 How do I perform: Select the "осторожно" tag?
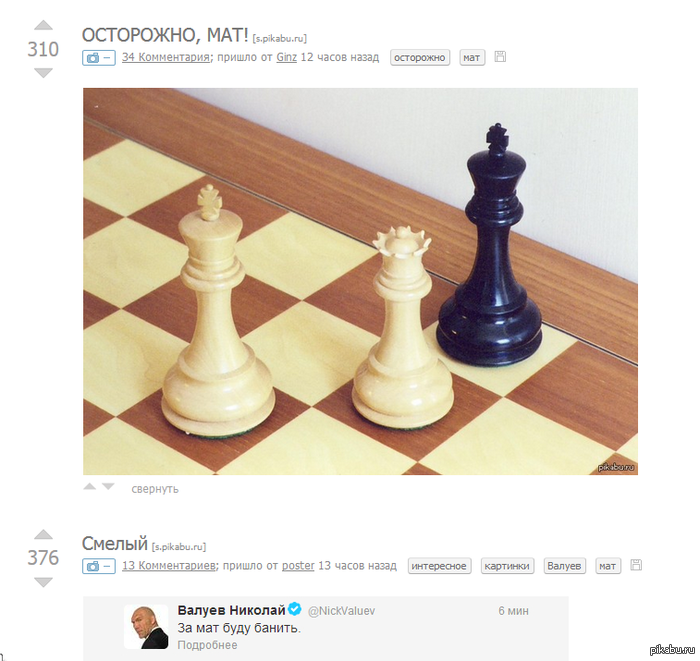tap(420, 58)
